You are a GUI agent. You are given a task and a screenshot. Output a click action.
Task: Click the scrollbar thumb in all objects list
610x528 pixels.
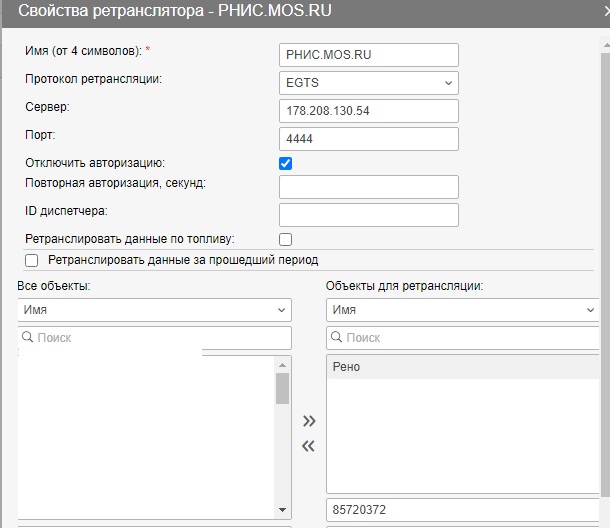point(282,388)
